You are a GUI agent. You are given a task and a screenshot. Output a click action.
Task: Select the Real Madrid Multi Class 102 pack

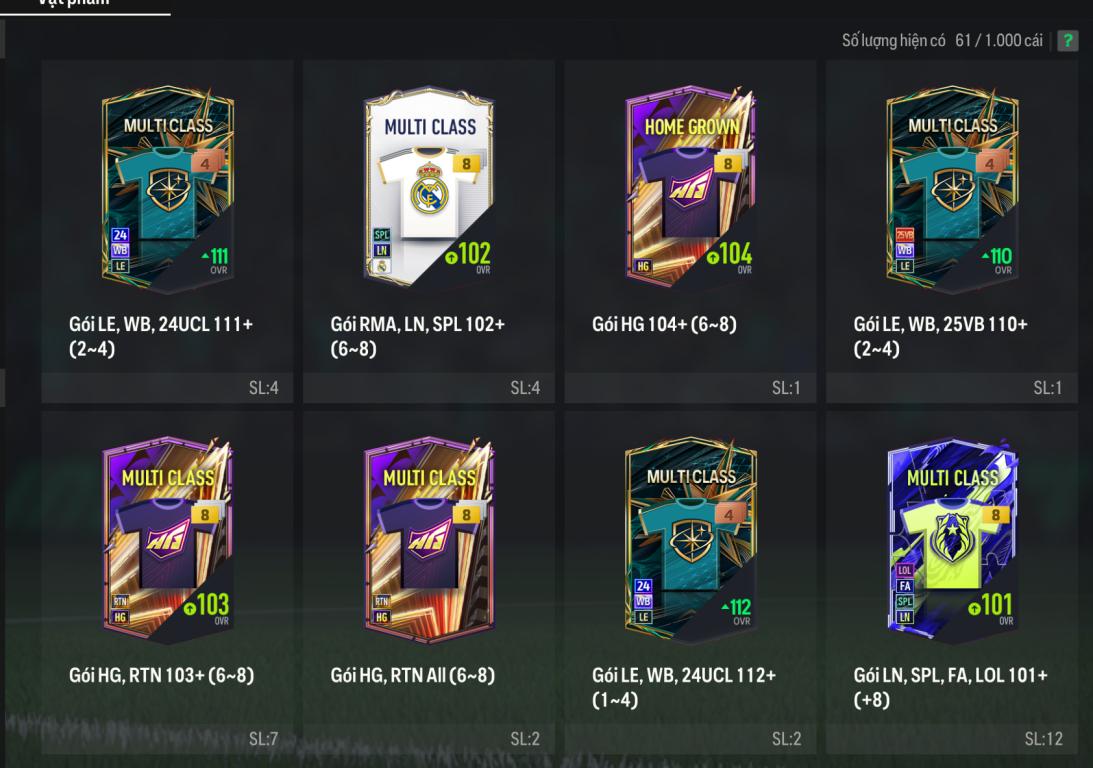(429, 231)
